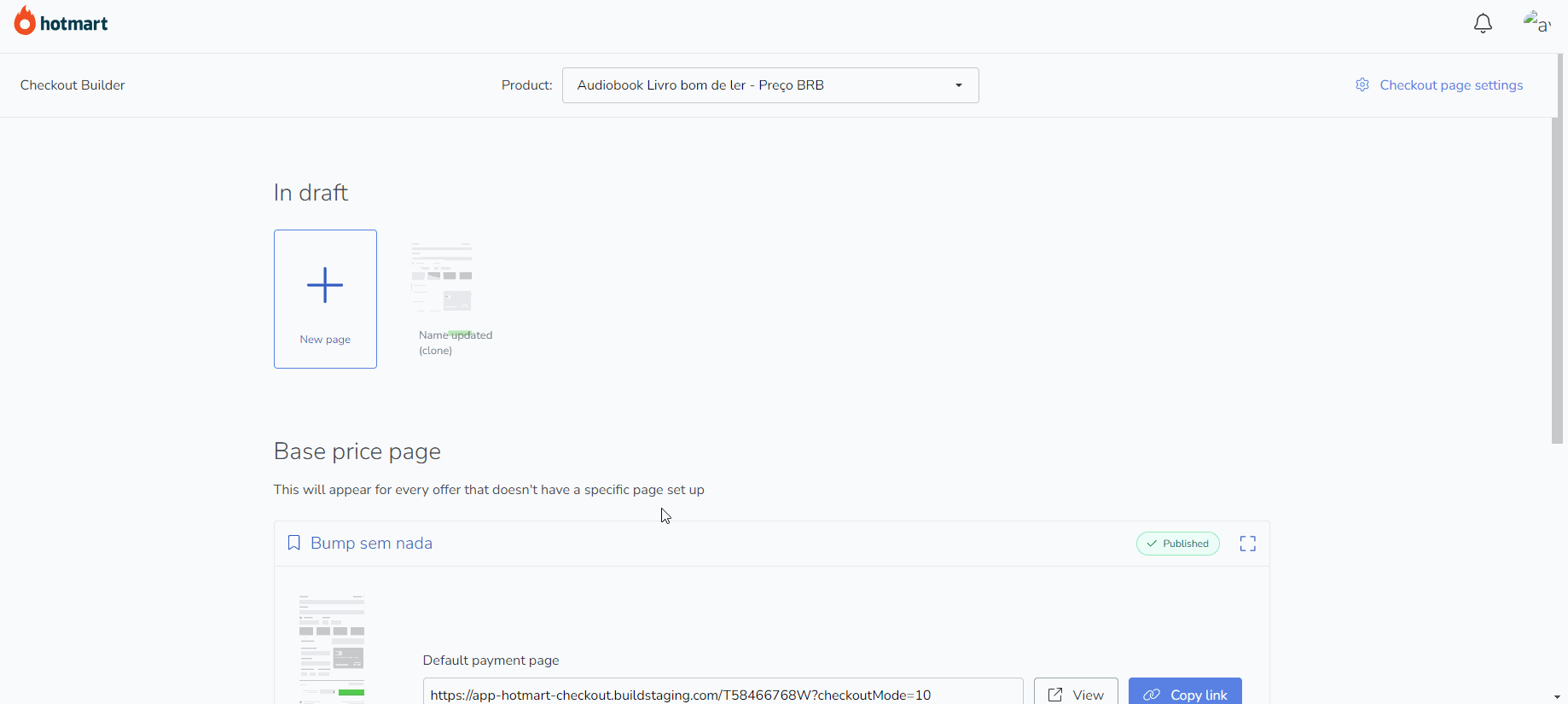Open Checkout page settings link

(x=1450, y=85)
